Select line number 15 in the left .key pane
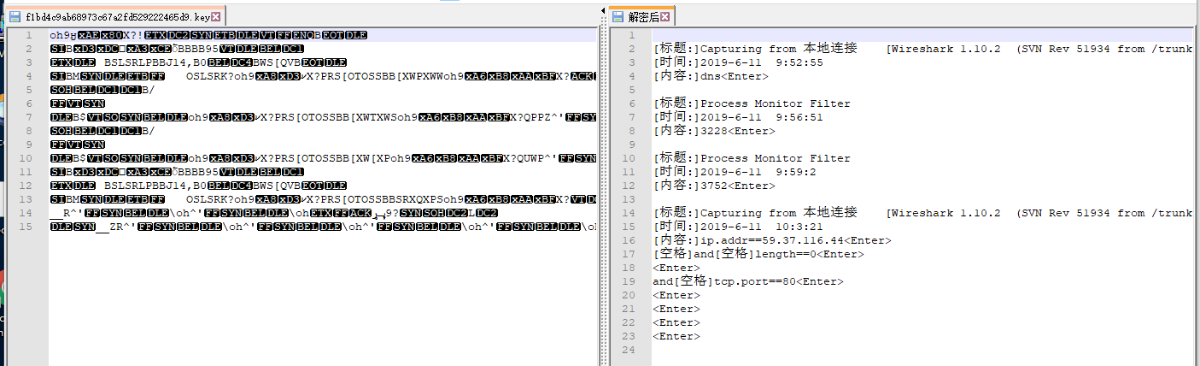This screenshot has height=366, width=1200. tap(27, 227)
